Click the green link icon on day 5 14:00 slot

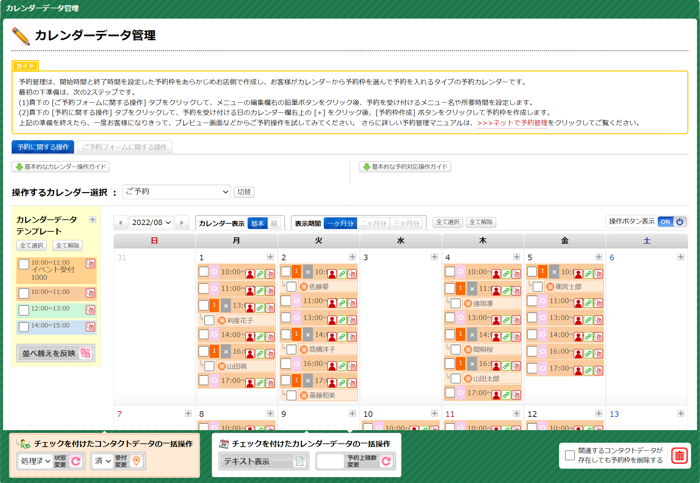click(588, 337)
